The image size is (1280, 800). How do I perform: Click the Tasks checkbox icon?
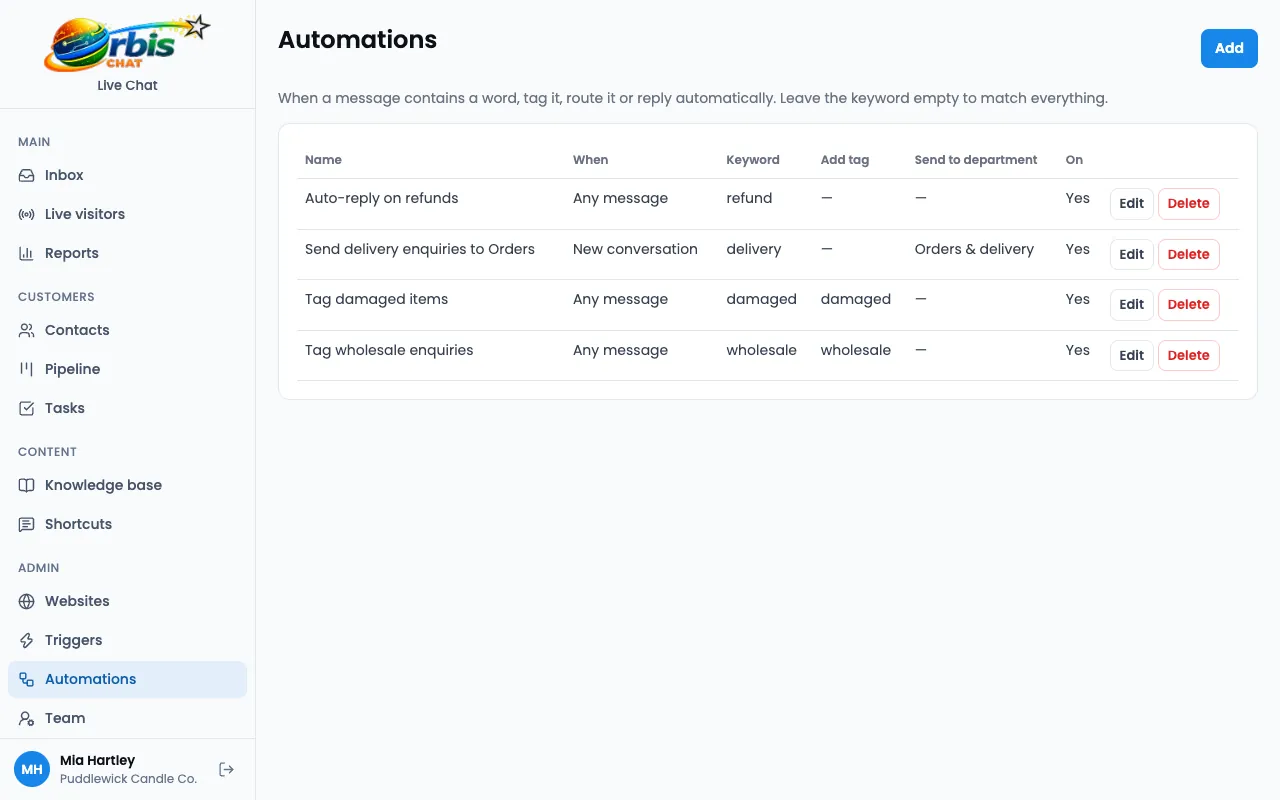click(x=27, y=408)
